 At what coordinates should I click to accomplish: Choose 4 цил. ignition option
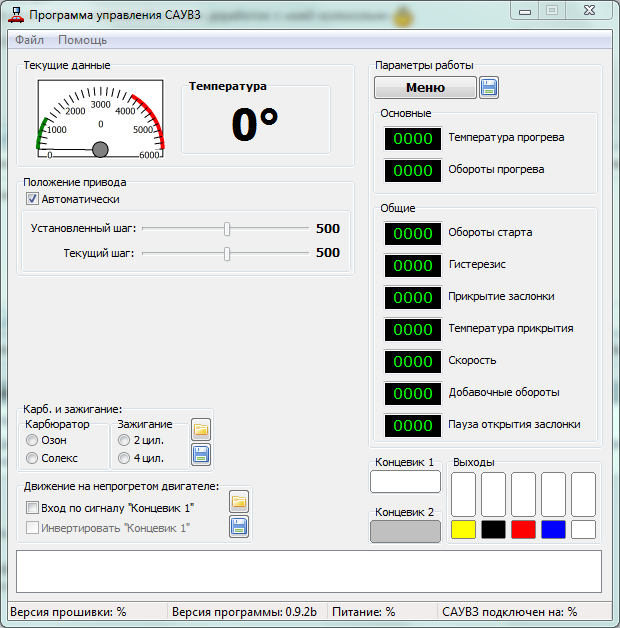pyautogui.click(x=124, y=458)
